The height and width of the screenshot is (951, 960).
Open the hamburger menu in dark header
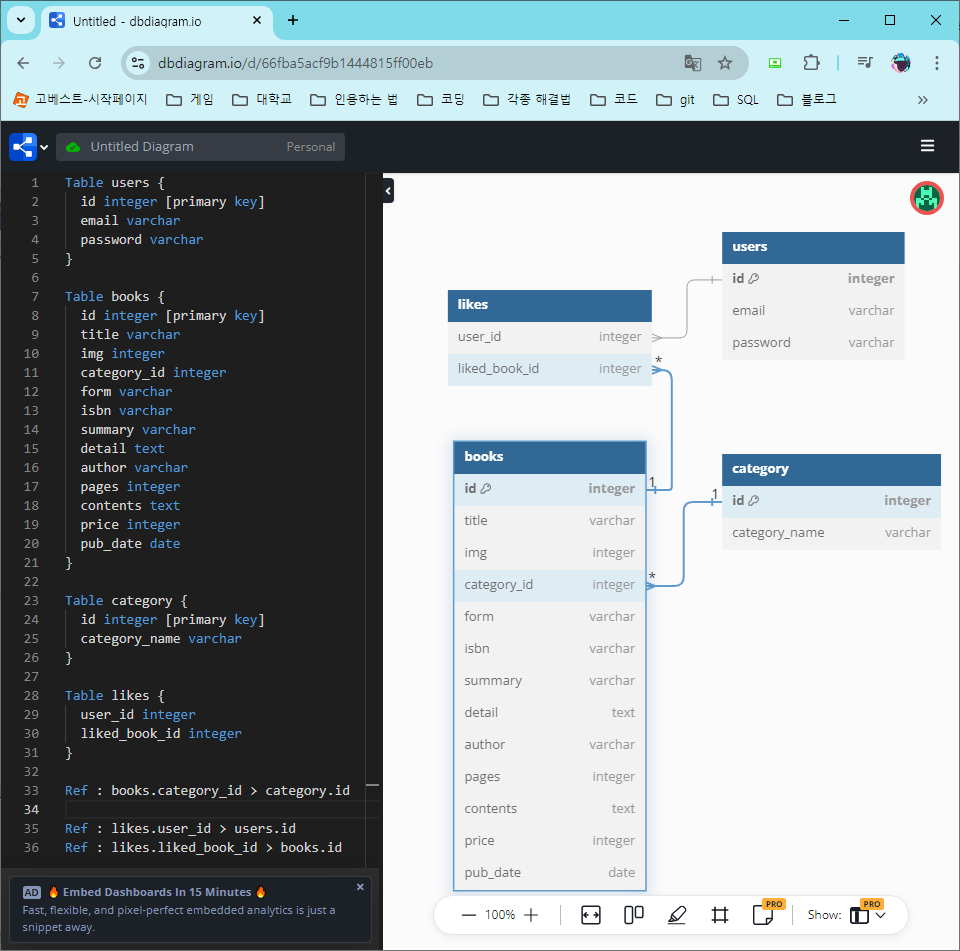point(927,146)
